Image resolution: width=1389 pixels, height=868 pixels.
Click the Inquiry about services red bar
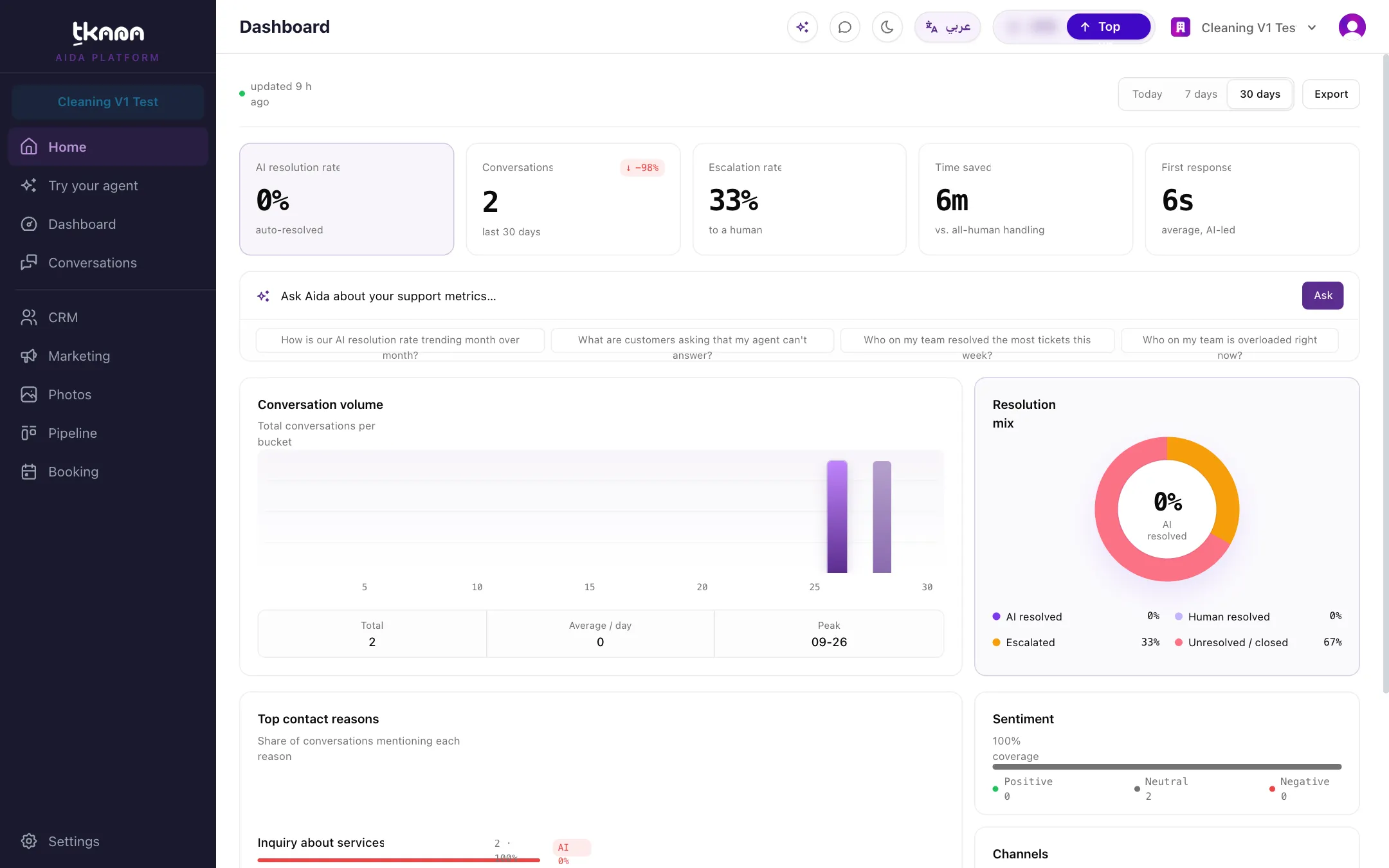(x=399, y=860)
